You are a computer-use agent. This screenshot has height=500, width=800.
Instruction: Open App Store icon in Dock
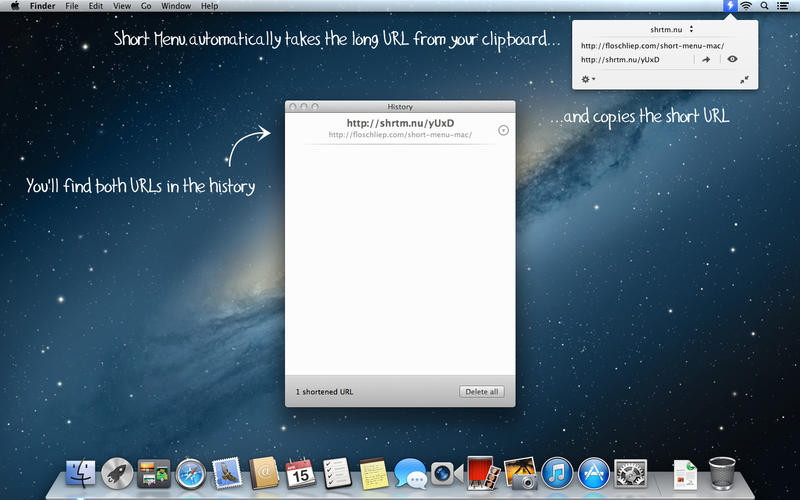(594, 473)
